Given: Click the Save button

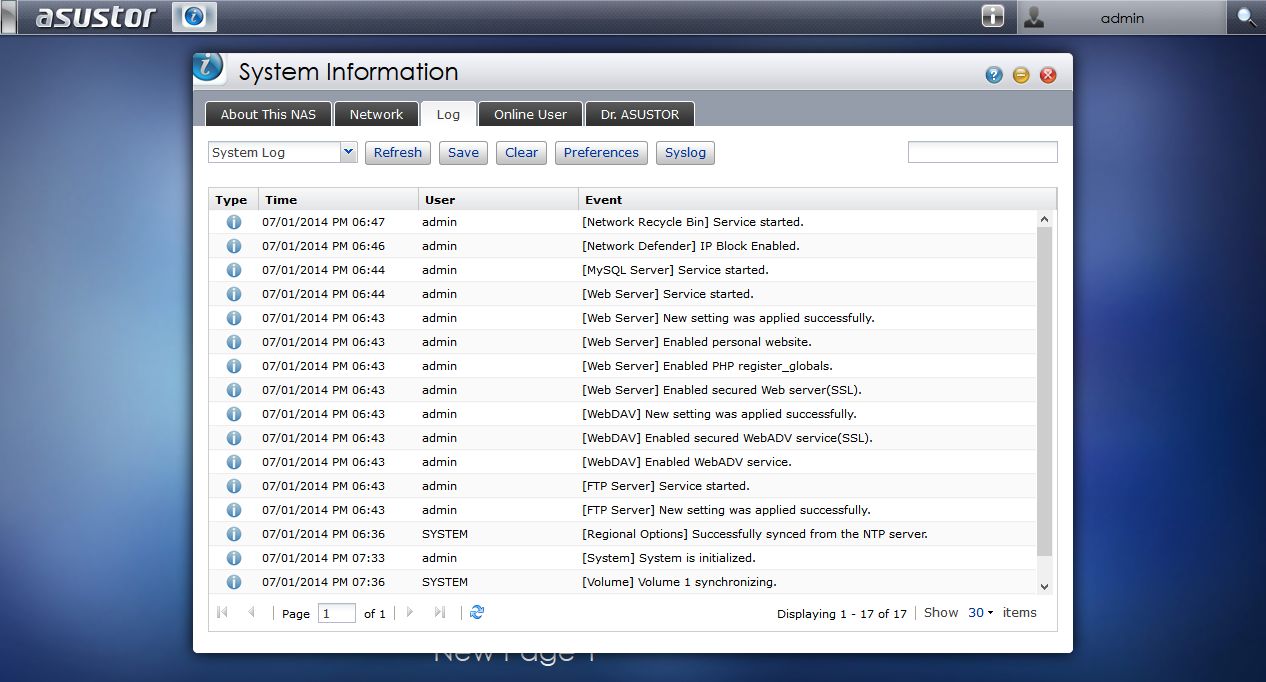Looking at the screenshot, I should tap(463, 152).
